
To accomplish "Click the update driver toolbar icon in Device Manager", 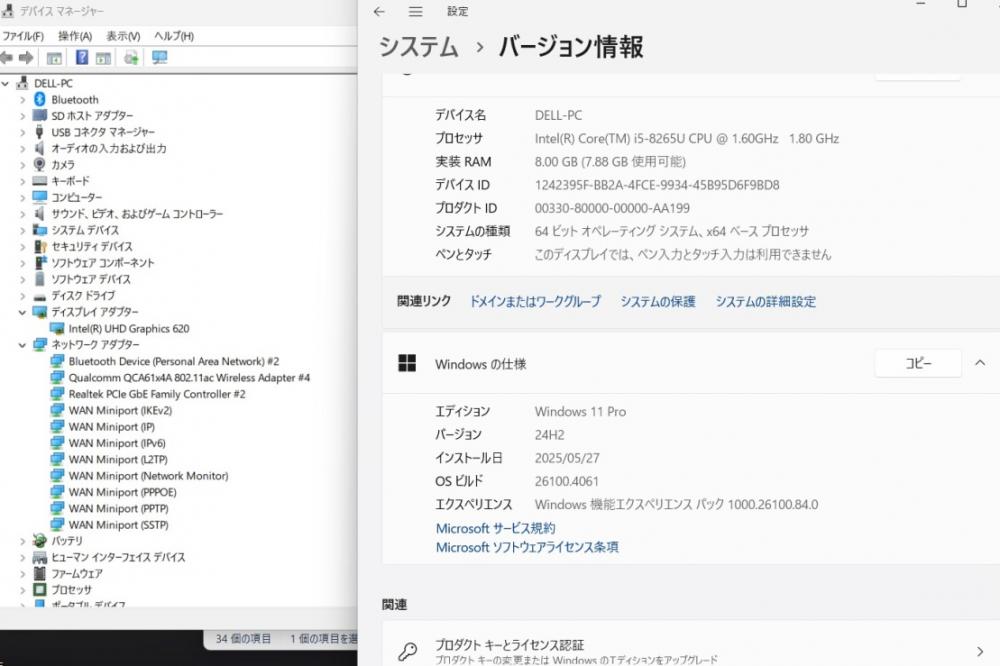I will [131, 58].
